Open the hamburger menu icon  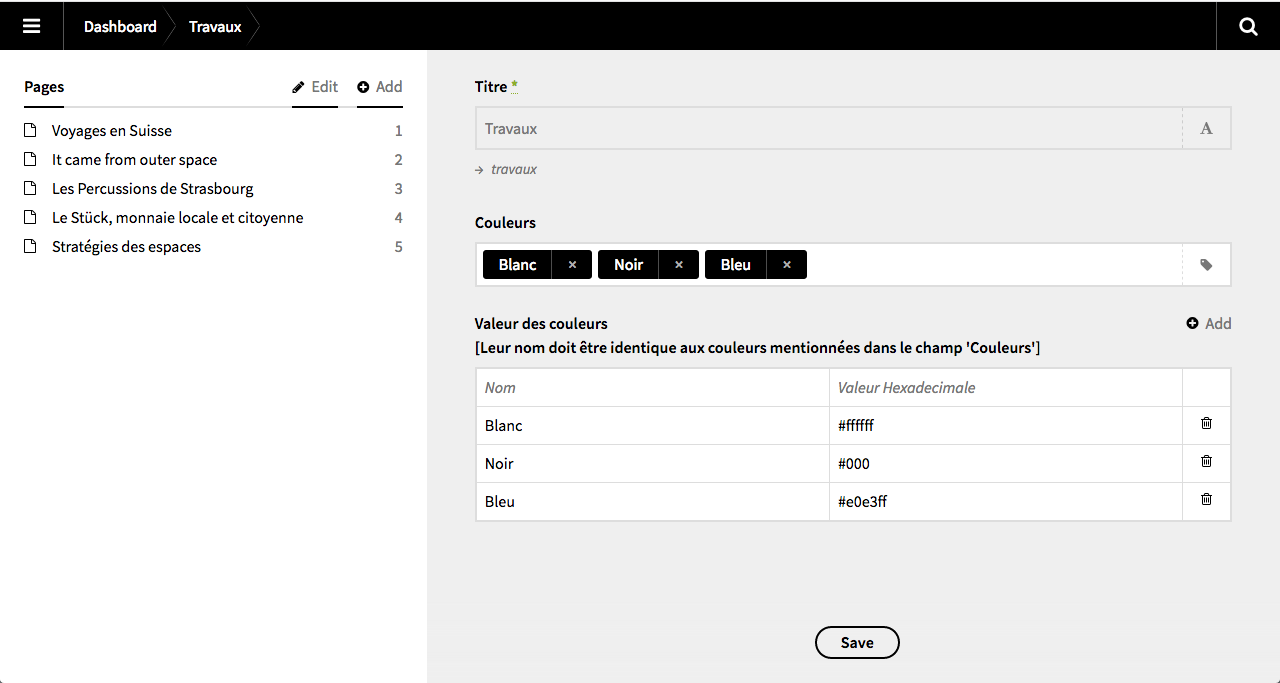coord(32,26)
